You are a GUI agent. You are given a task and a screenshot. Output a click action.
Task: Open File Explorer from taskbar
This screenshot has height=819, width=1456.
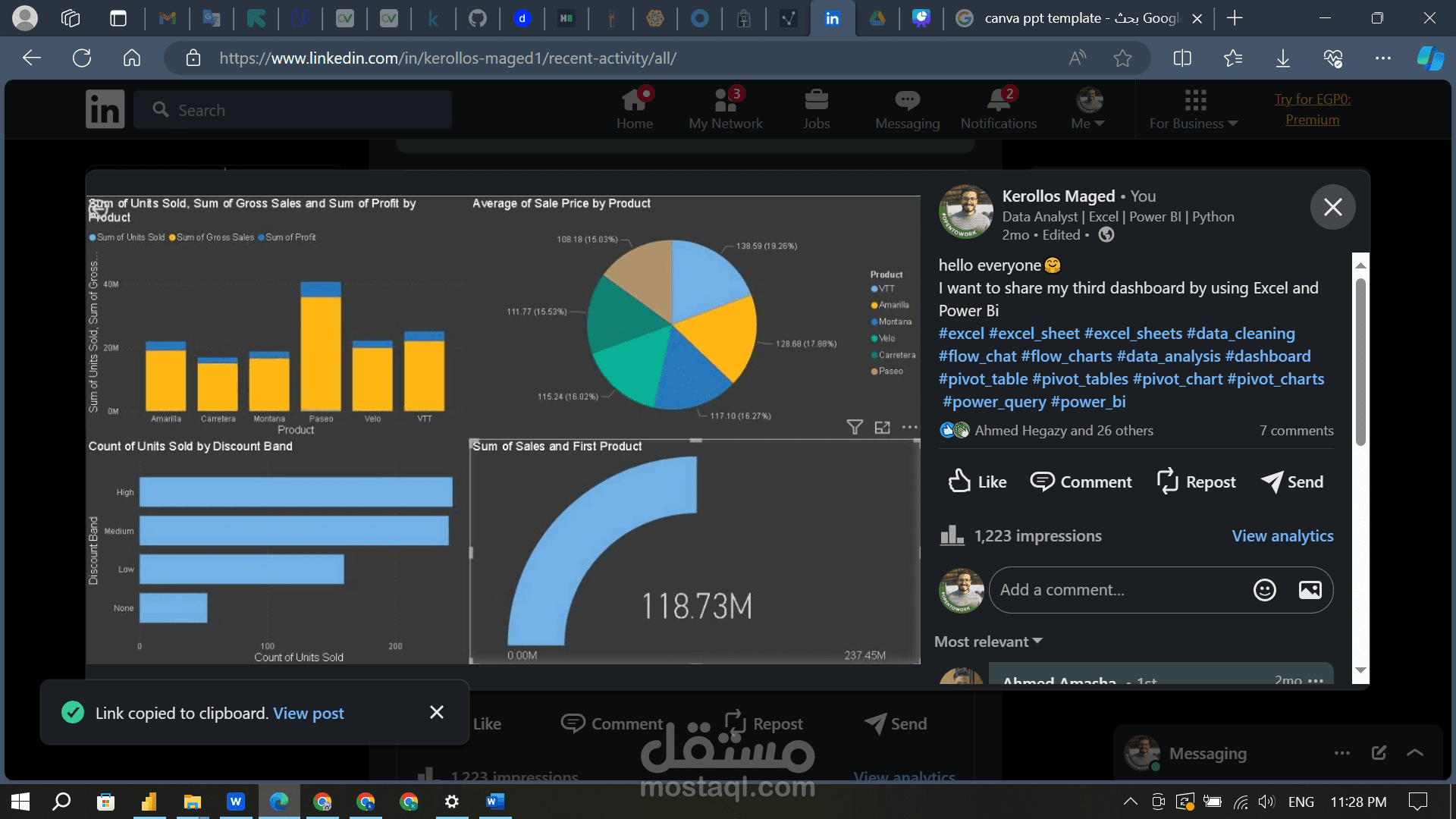pyautogui.click(x=192, y=801)
